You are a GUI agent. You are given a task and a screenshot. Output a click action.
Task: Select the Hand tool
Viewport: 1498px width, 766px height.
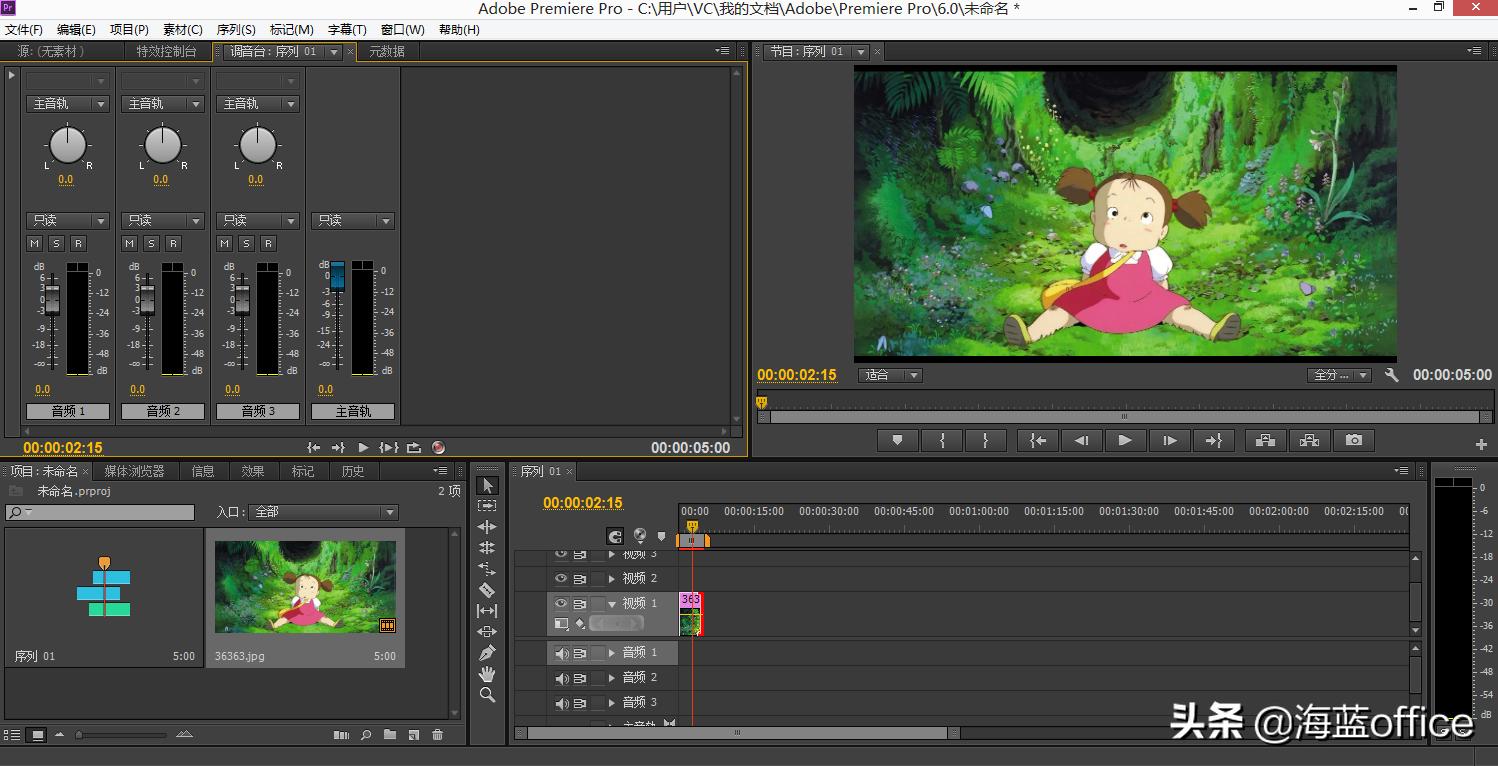coord(487,674)
